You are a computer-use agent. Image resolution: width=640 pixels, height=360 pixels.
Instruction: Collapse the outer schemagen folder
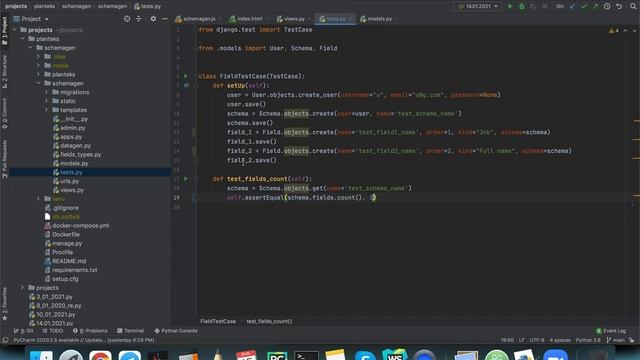pos(30,48)
